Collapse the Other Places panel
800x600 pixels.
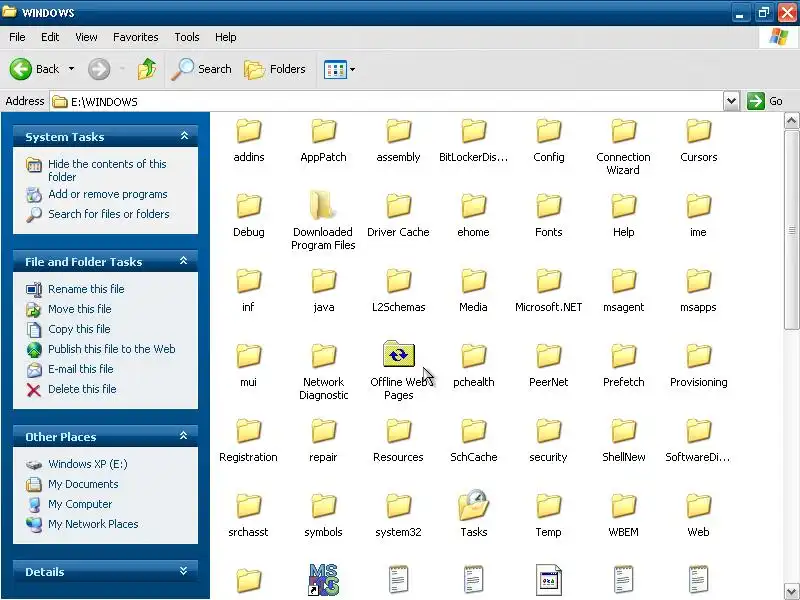pos(184,436)
